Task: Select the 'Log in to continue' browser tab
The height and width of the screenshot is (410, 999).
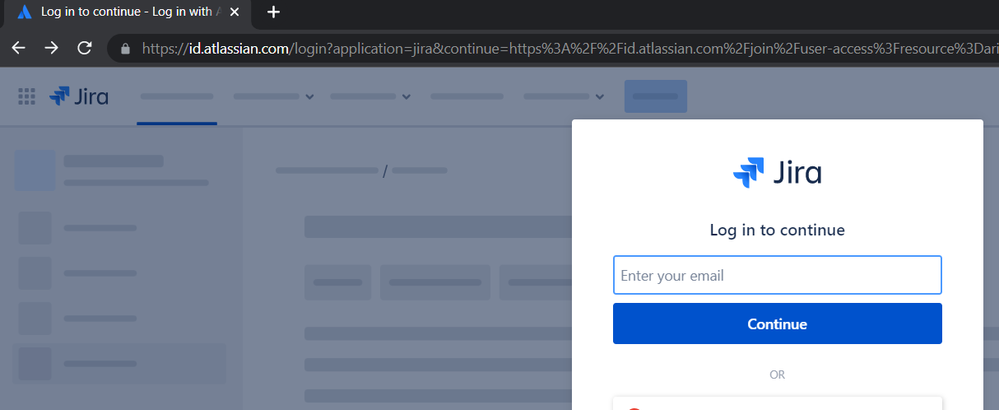Action: click(x=126, y=13)
